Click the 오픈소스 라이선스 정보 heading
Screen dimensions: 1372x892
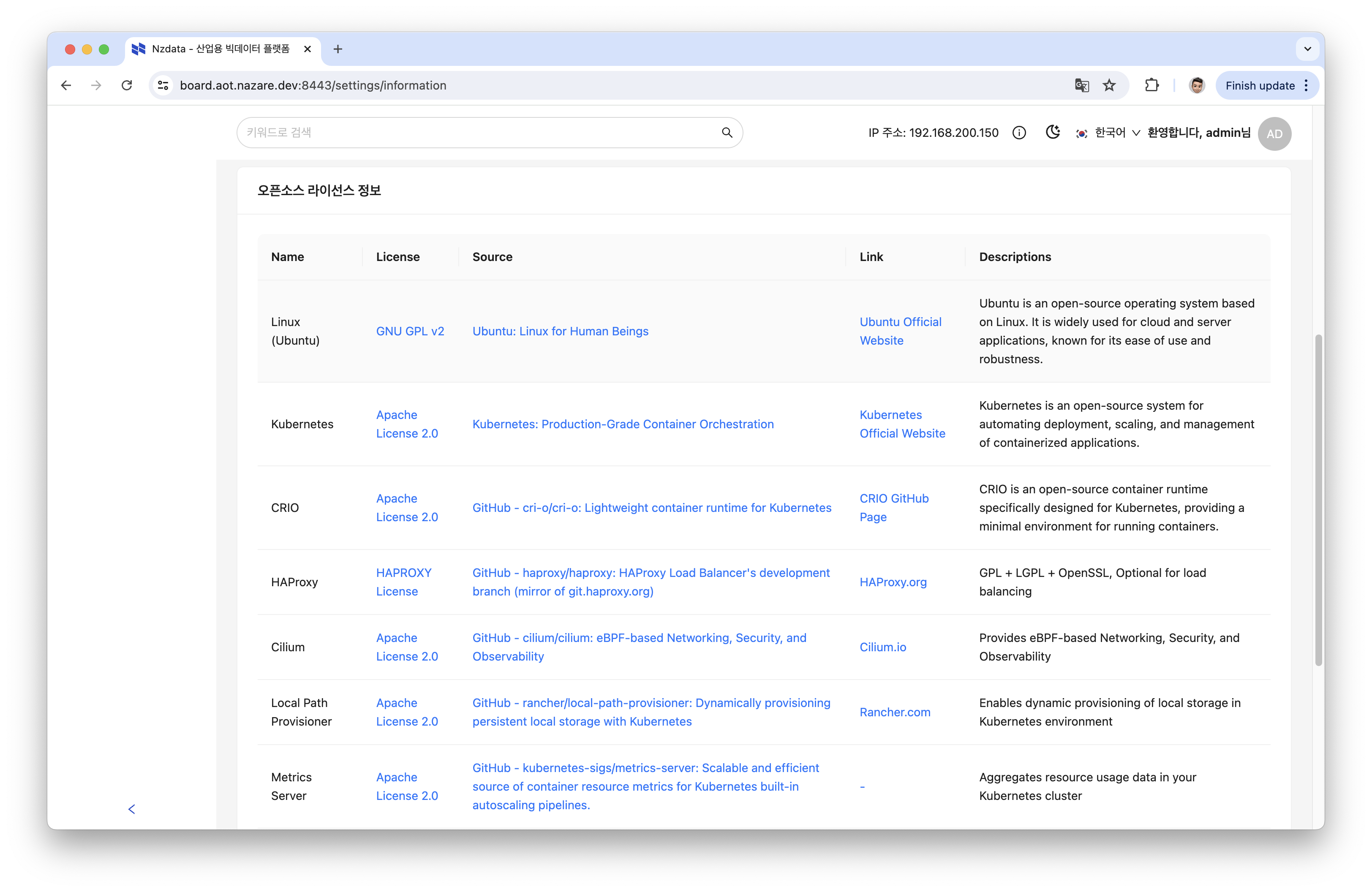[319, 190]
